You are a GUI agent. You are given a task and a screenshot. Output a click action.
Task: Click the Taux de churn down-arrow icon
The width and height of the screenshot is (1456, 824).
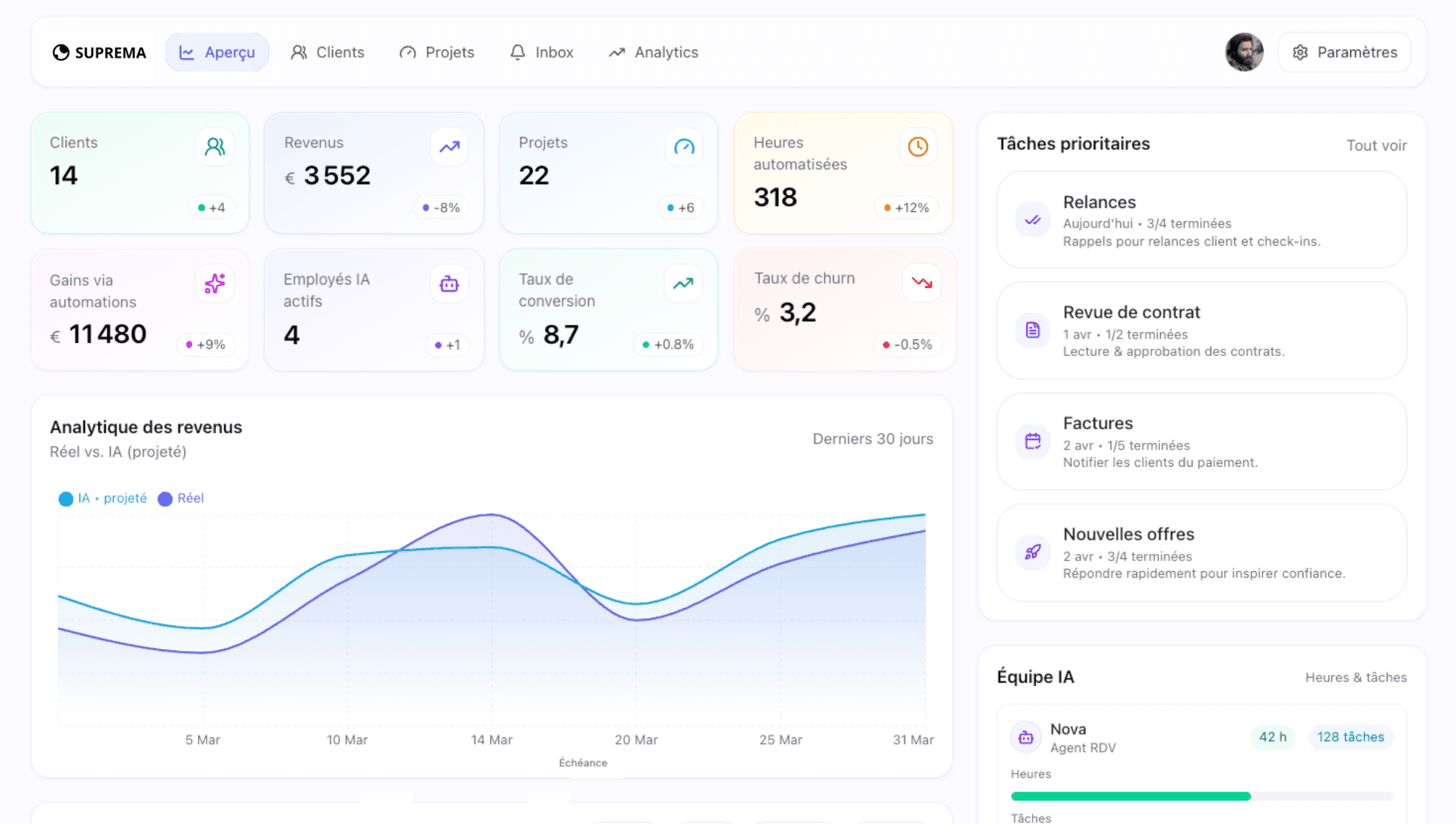pyautogui.click(x=922, y=282)
